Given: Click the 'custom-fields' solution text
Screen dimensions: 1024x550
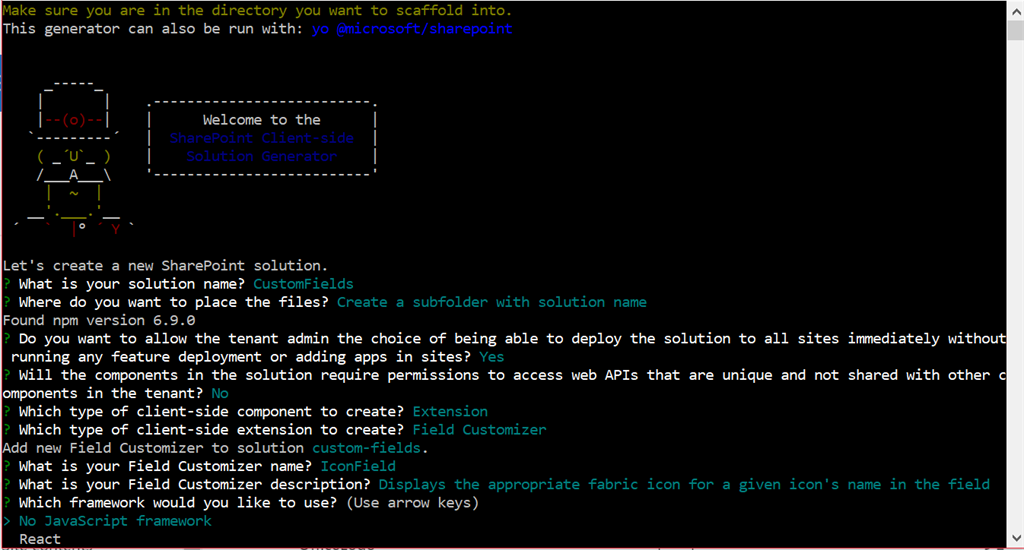Looking at the screenshot, I should point(366,448).
